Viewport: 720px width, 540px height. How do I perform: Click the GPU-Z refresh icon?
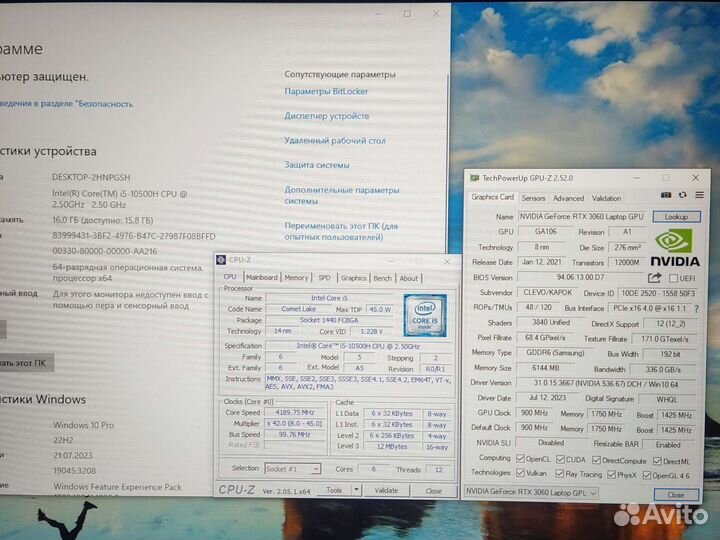[683, 195]
